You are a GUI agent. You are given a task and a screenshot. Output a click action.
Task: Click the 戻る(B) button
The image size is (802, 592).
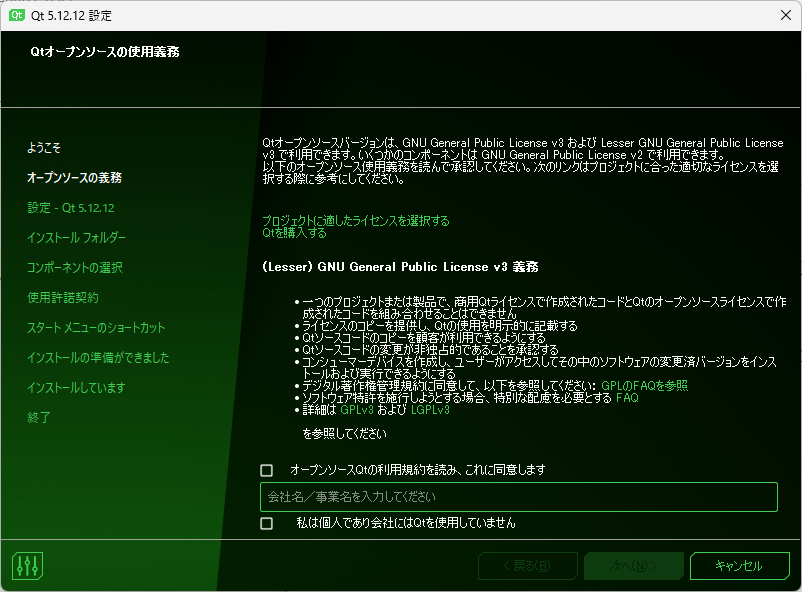(528, 566)
